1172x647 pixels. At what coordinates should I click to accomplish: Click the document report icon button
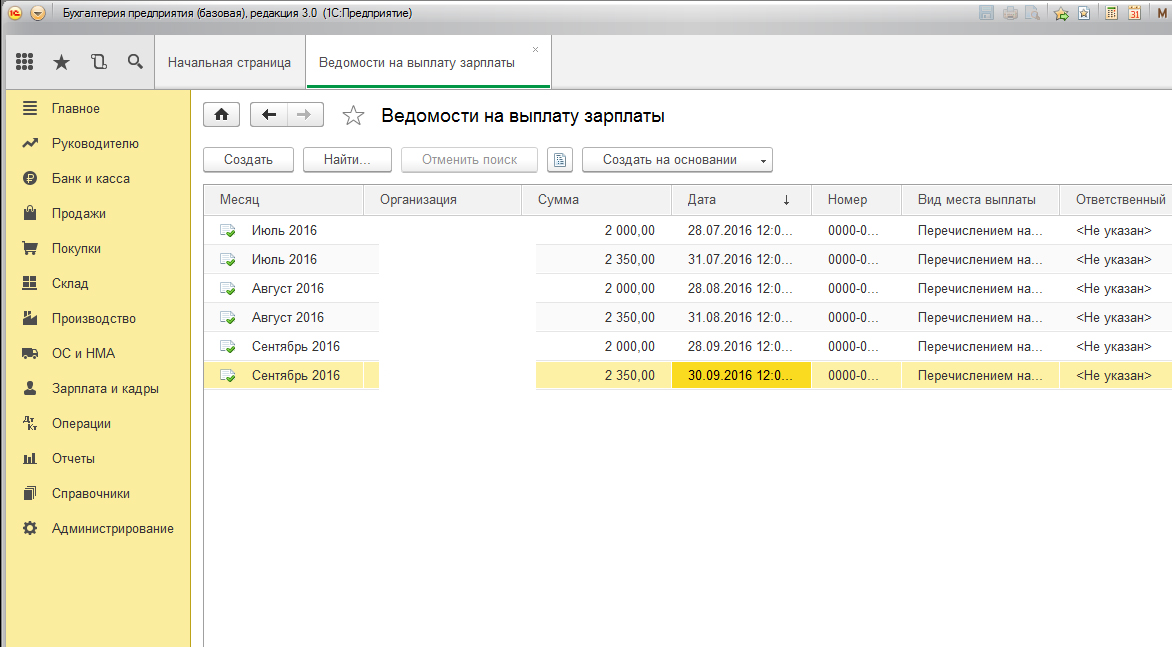click(x=559, y=160)
